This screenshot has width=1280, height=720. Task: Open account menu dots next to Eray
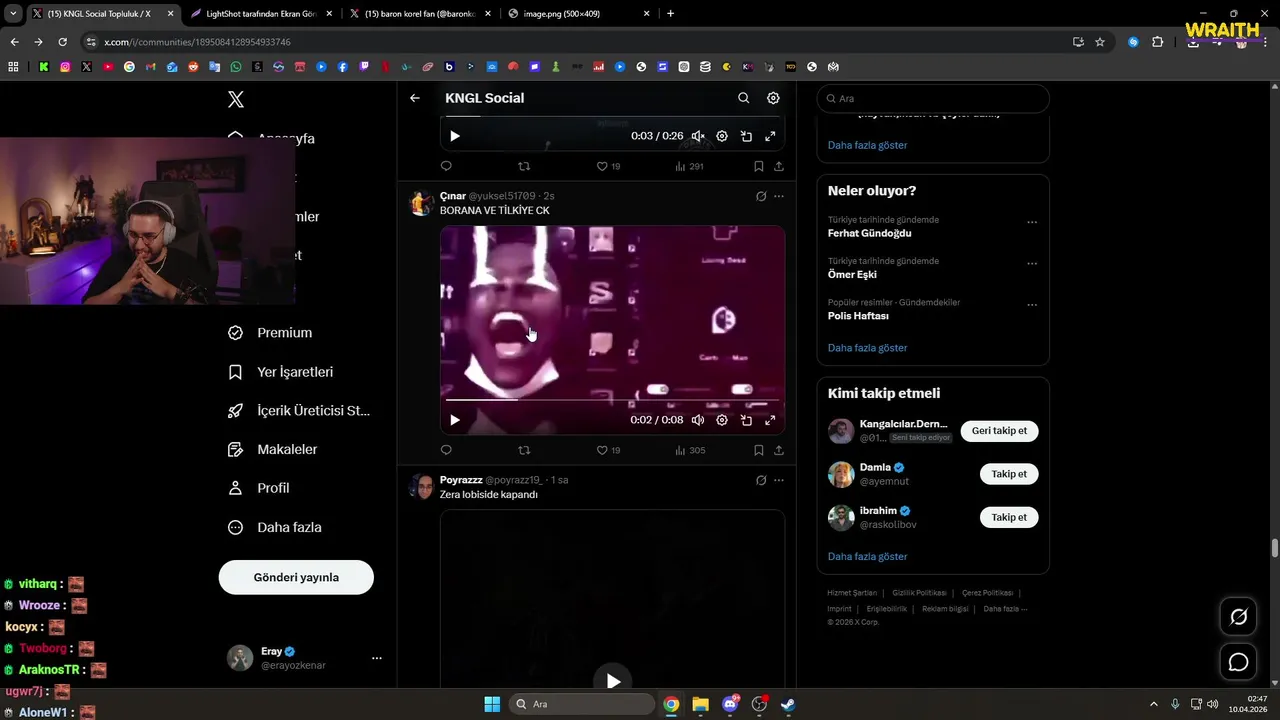pyautogui.click(x=377, y=658)
